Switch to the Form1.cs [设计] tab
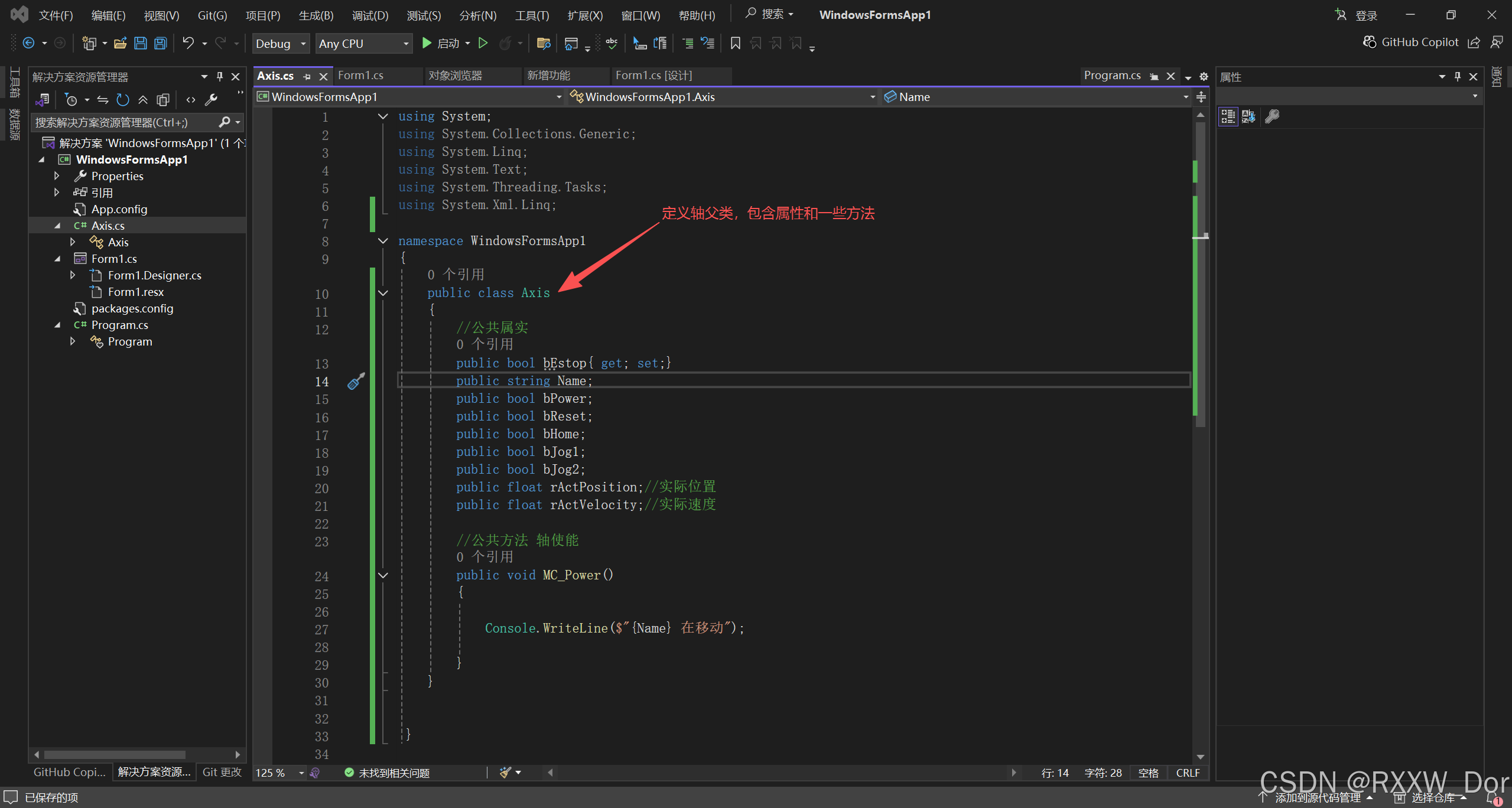The width and height of the screenshot is (1512, 808). click(653, 76)
